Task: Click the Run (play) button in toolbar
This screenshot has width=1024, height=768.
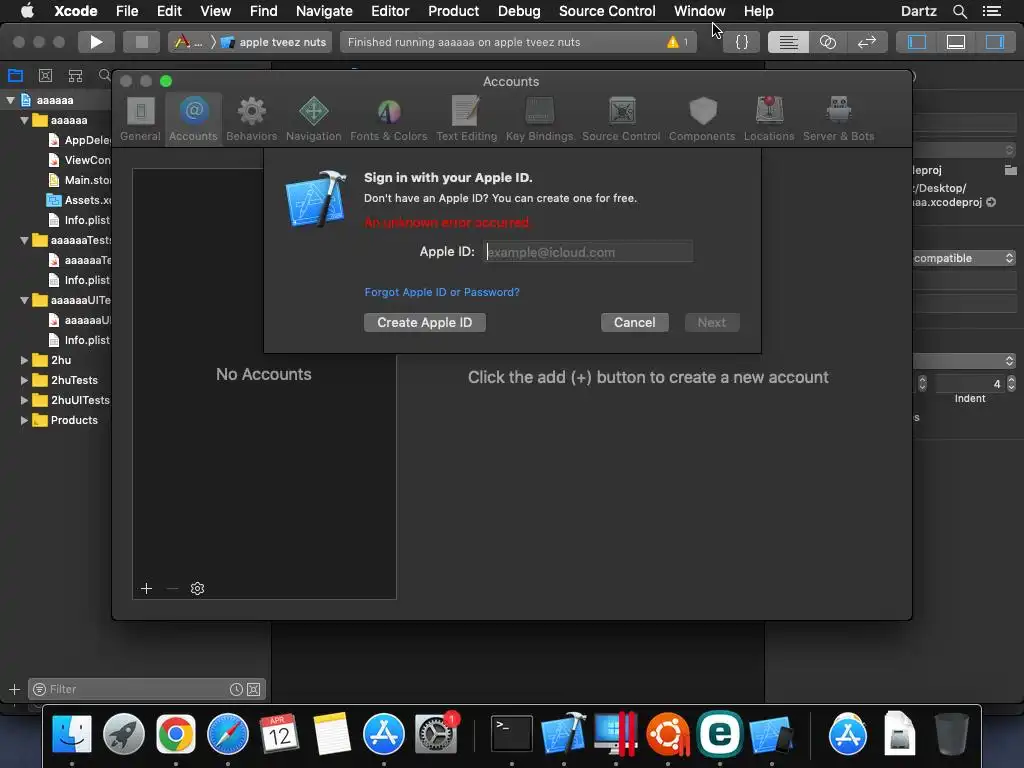Action: point(96,42)
